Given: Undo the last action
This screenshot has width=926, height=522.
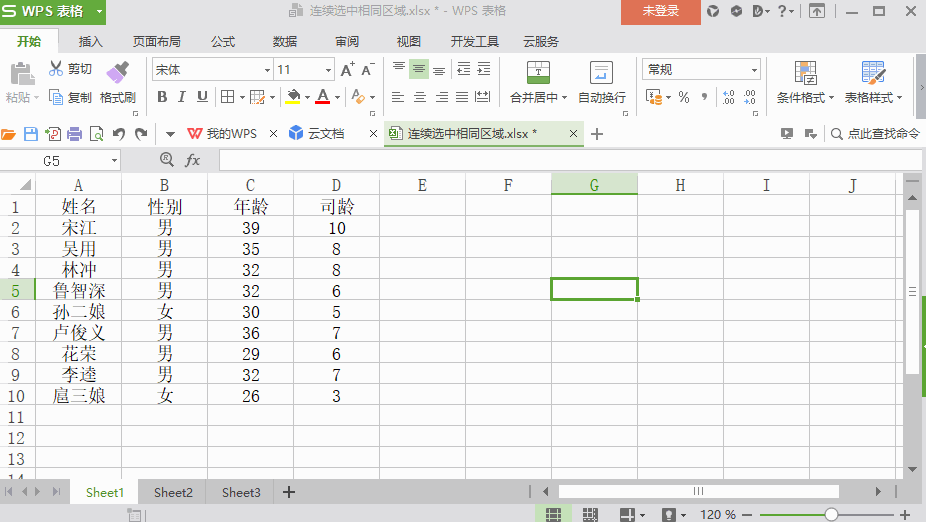Looking at the screenshot, I should 119,134.
